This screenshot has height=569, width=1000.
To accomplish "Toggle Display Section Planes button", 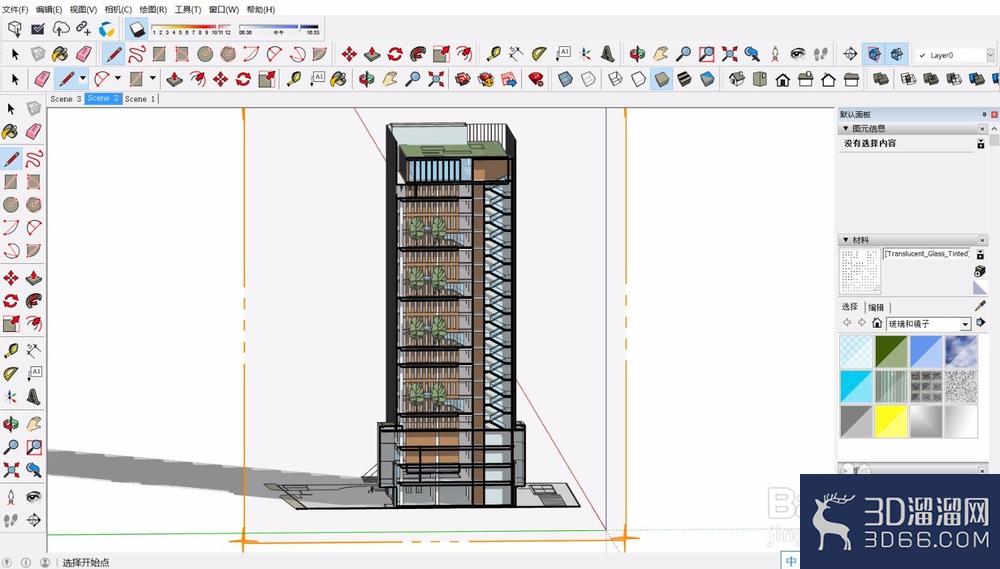I will (x=873, y=54).
